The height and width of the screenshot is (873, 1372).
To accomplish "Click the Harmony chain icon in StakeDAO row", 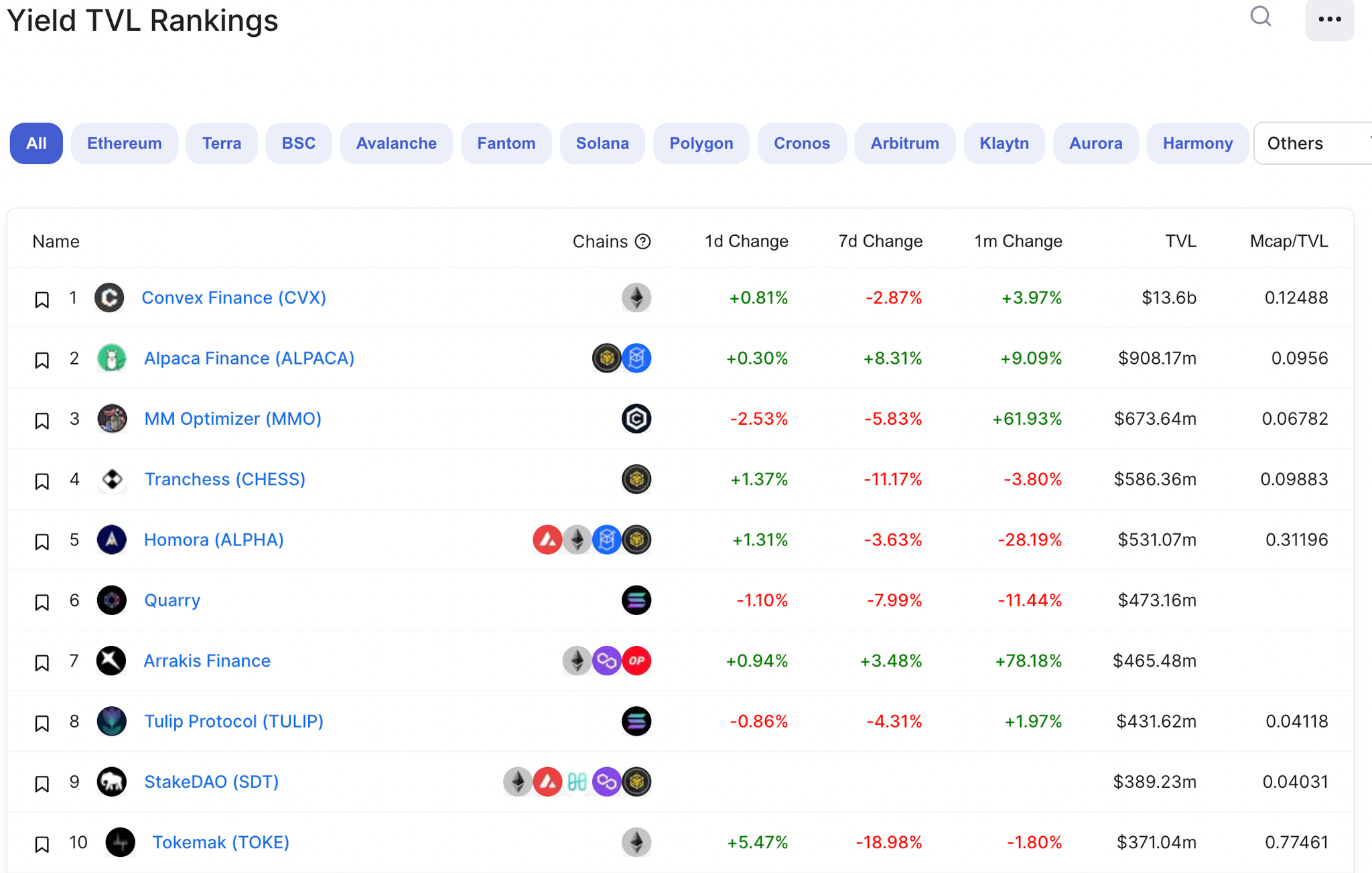I will [577, 782].
